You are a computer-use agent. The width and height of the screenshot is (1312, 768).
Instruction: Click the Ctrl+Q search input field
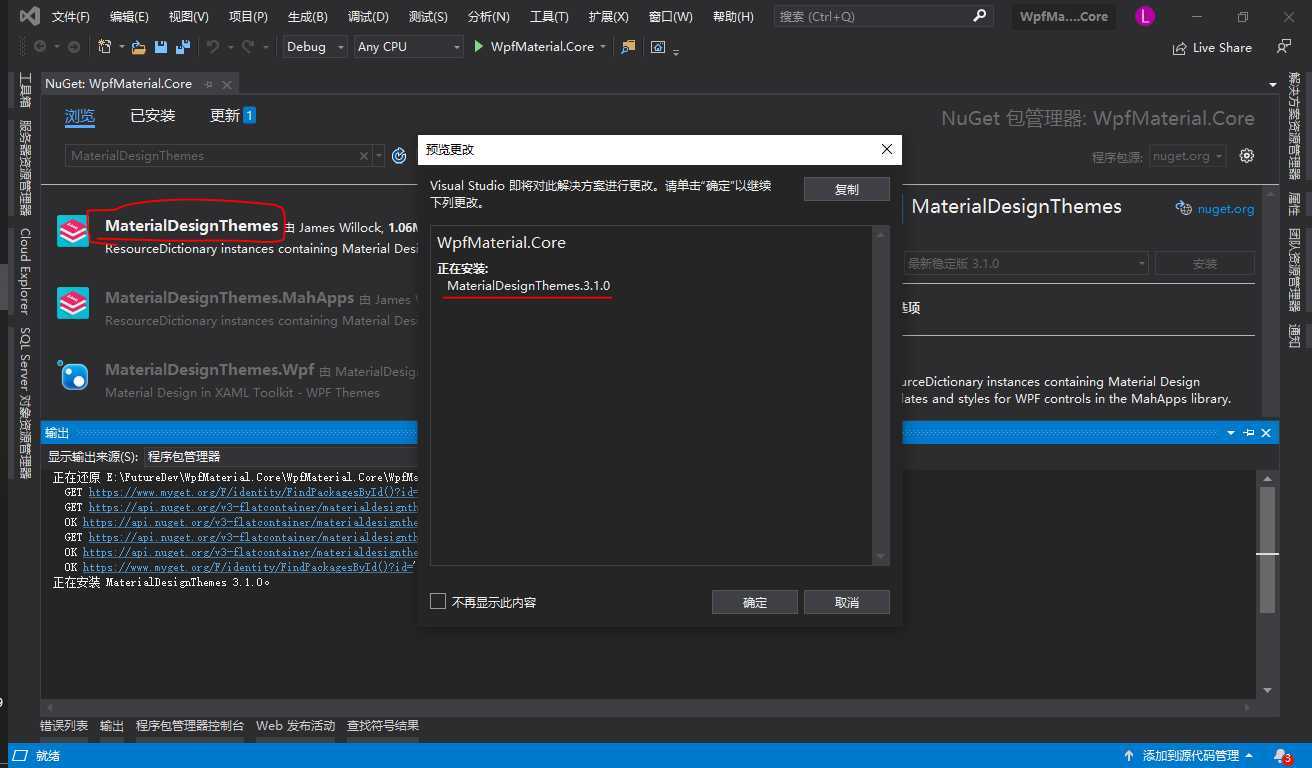tap(872, 16)
